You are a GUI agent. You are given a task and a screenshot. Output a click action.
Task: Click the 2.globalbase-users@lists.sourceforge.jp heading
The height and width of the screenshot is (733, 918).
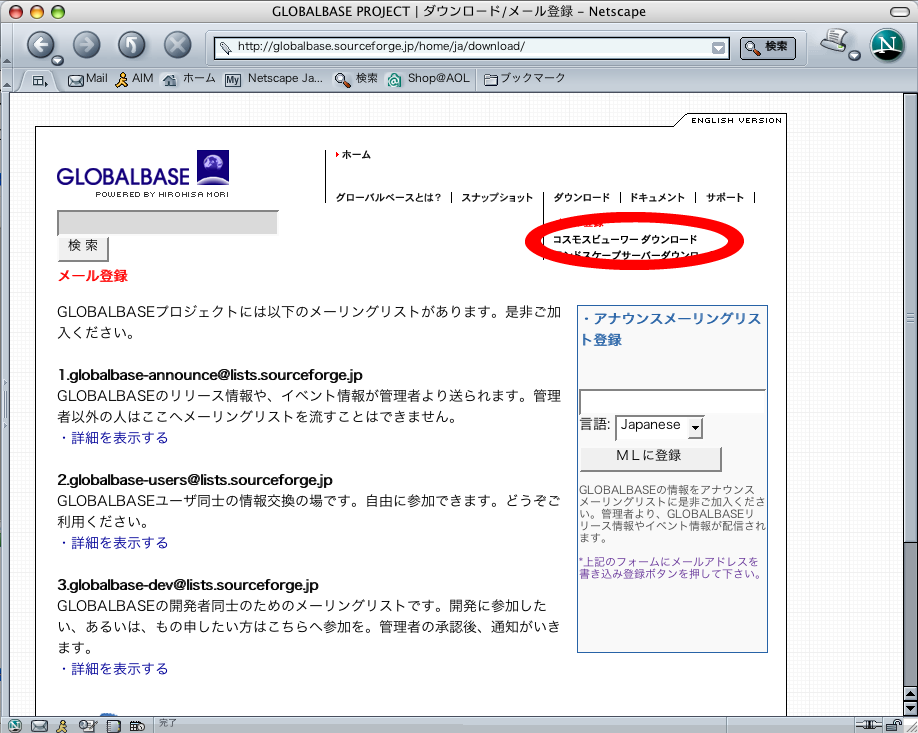[x=195, y=480]
